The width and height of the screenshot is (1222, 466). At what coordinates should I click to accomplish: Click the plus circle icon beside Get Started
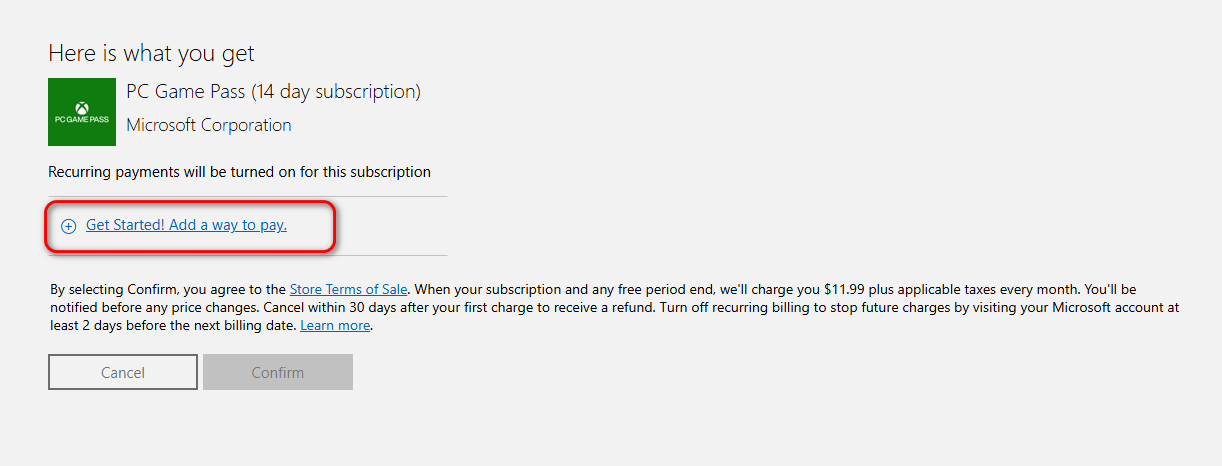click(x=69, y=226)
